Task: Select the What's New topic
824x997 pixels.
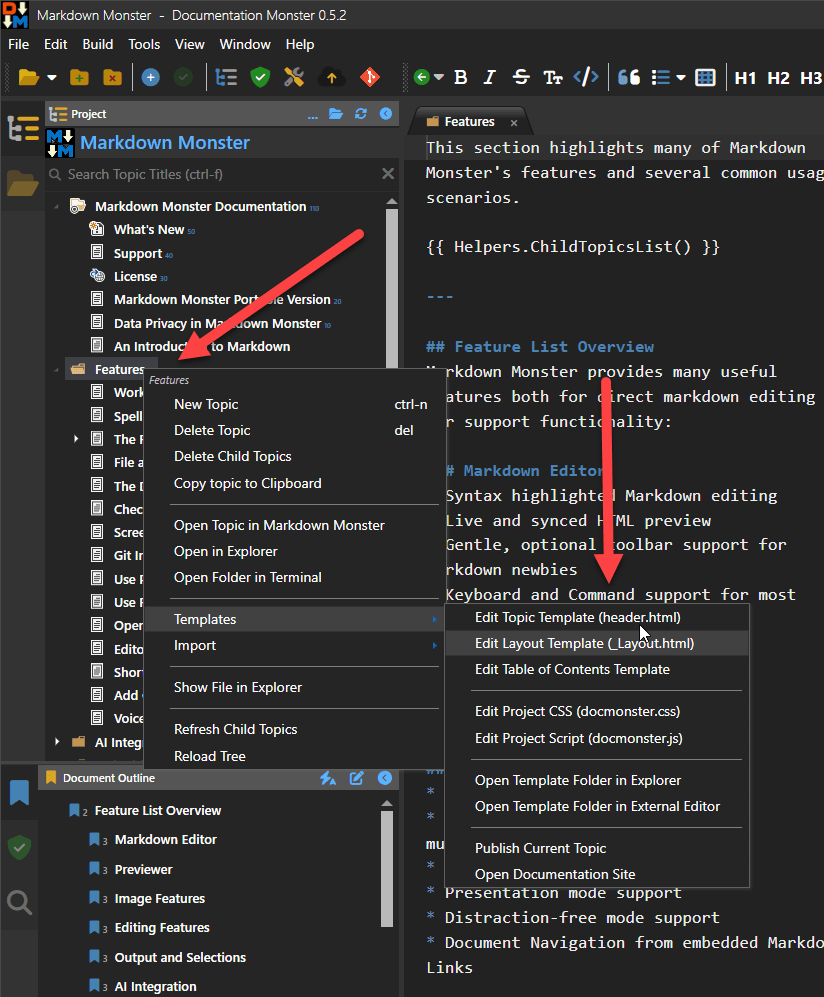Action: pyautogui.click(x=149, y=230)
